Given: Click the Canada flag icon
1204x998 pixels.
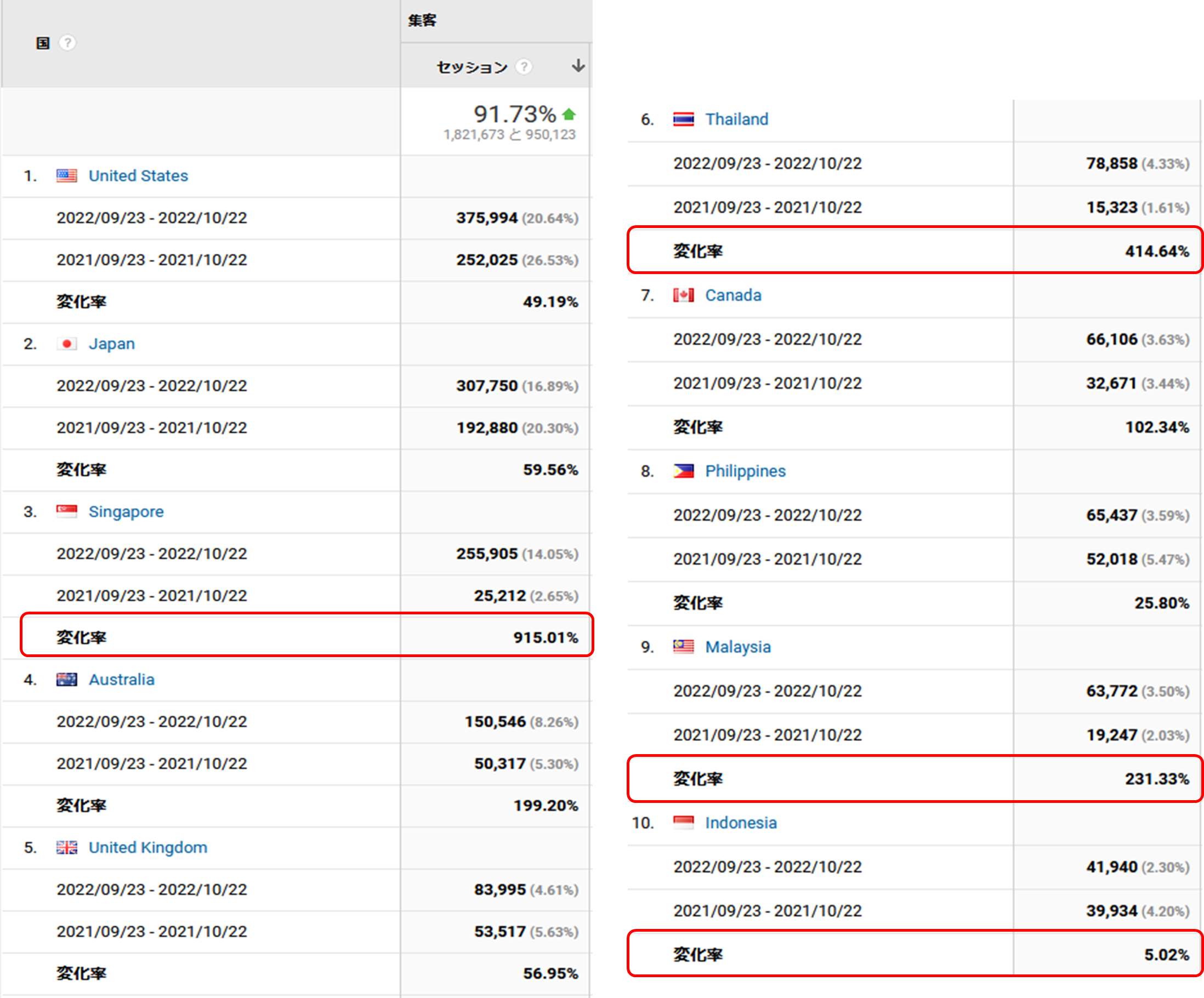Looking at the screenshot, I should tap(683, 295).
